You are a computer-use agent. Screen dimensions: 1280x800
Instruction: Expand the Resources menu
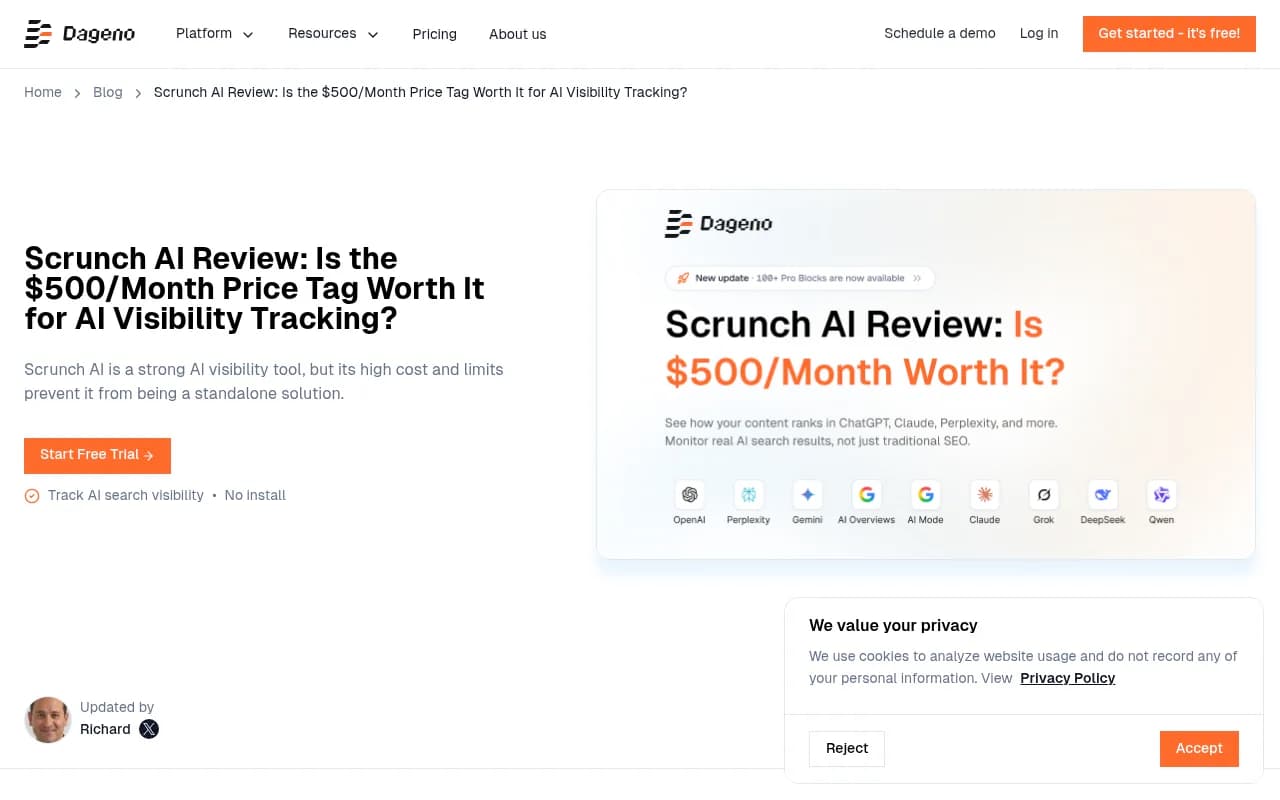(x=333, y=34)
